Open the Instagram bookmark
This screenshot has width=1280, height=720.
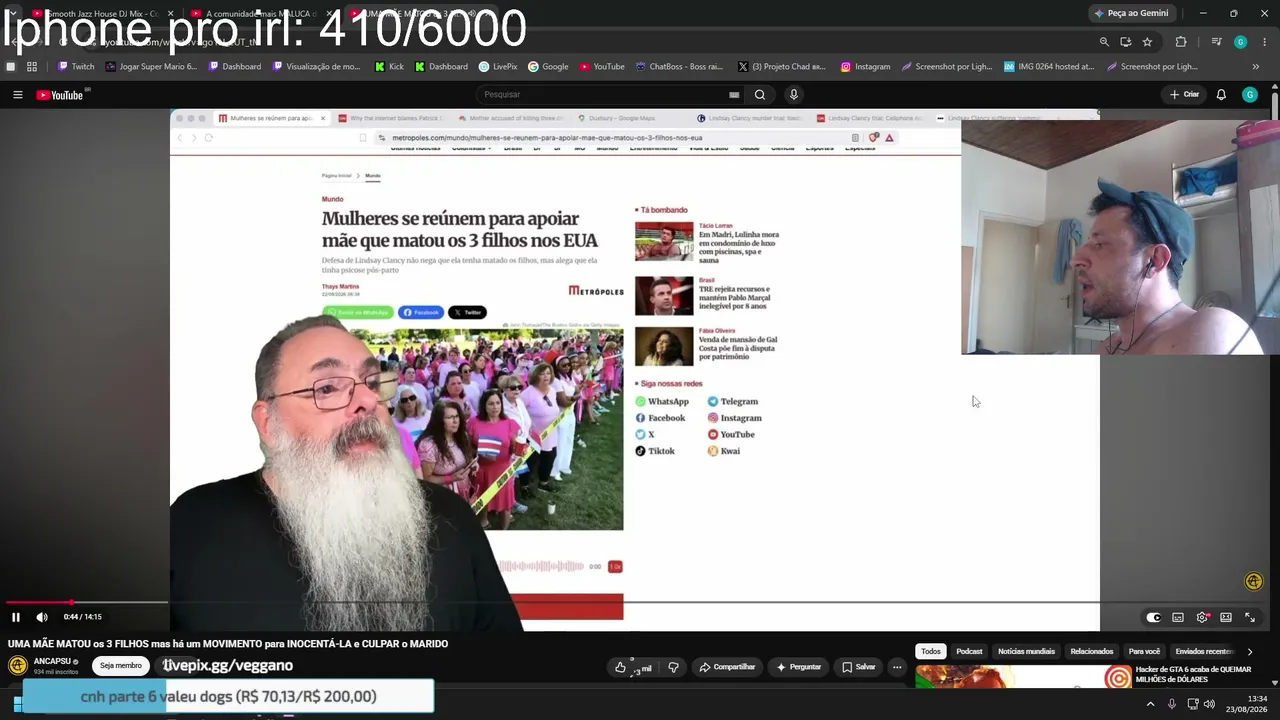click(866, 67)
